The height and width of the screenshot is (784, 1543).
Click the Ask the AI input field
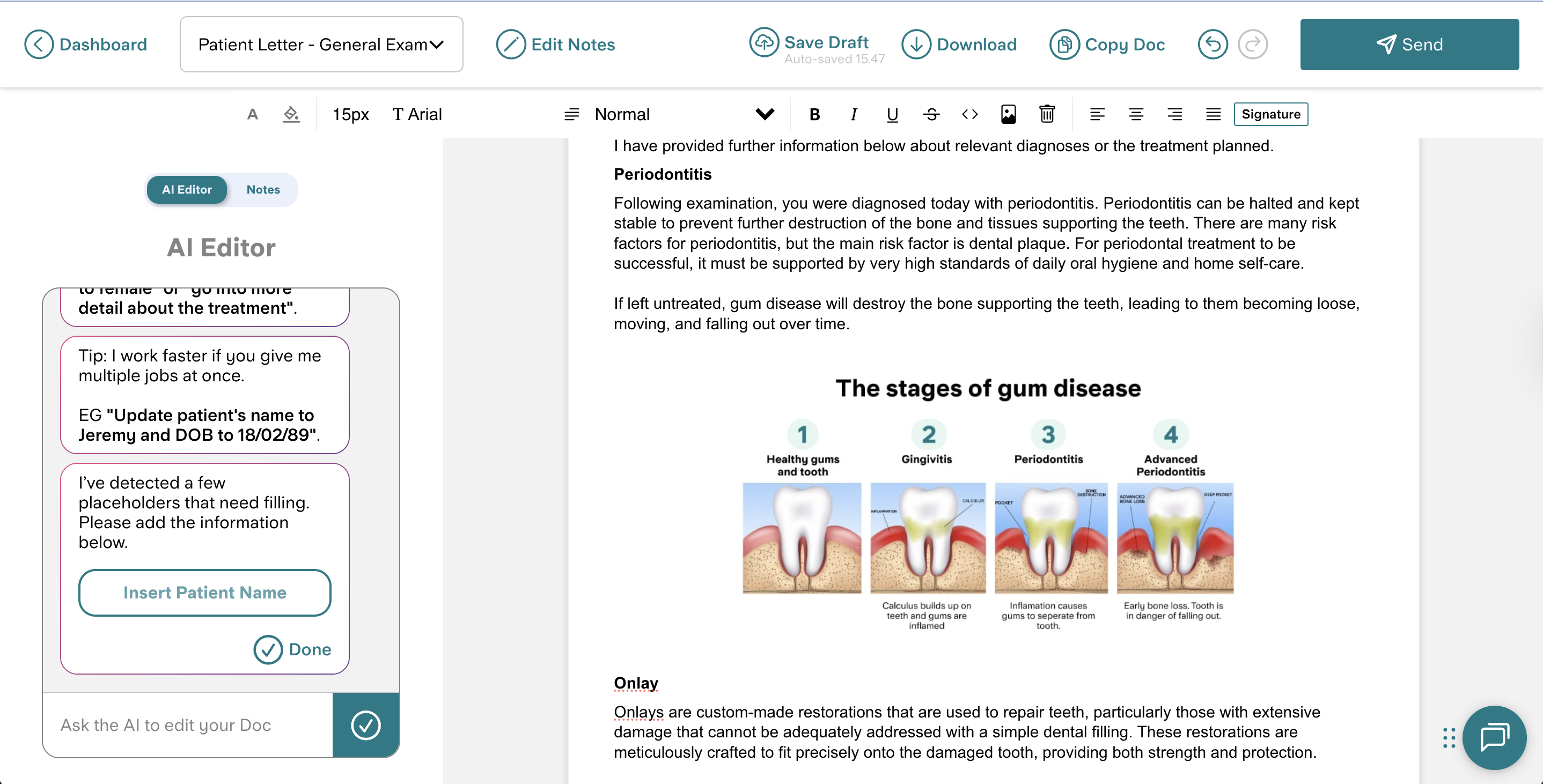pos(188,724)
